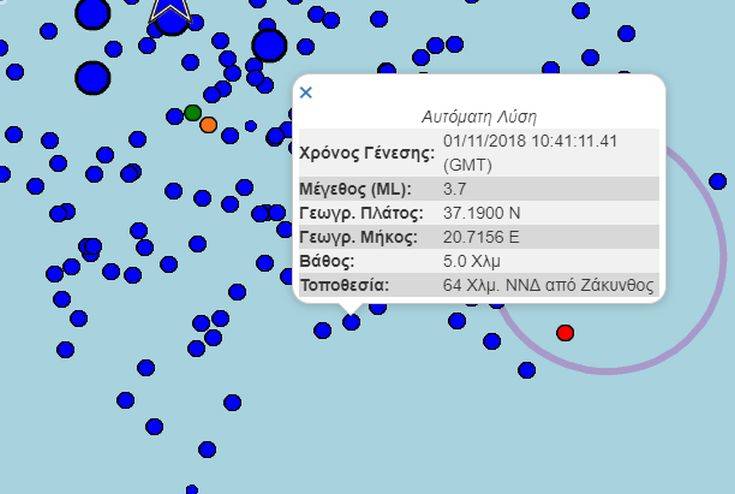Click the latitude value 37.1900 N
The height and width of the screenshot is (494, 735).
click(482, 213)
